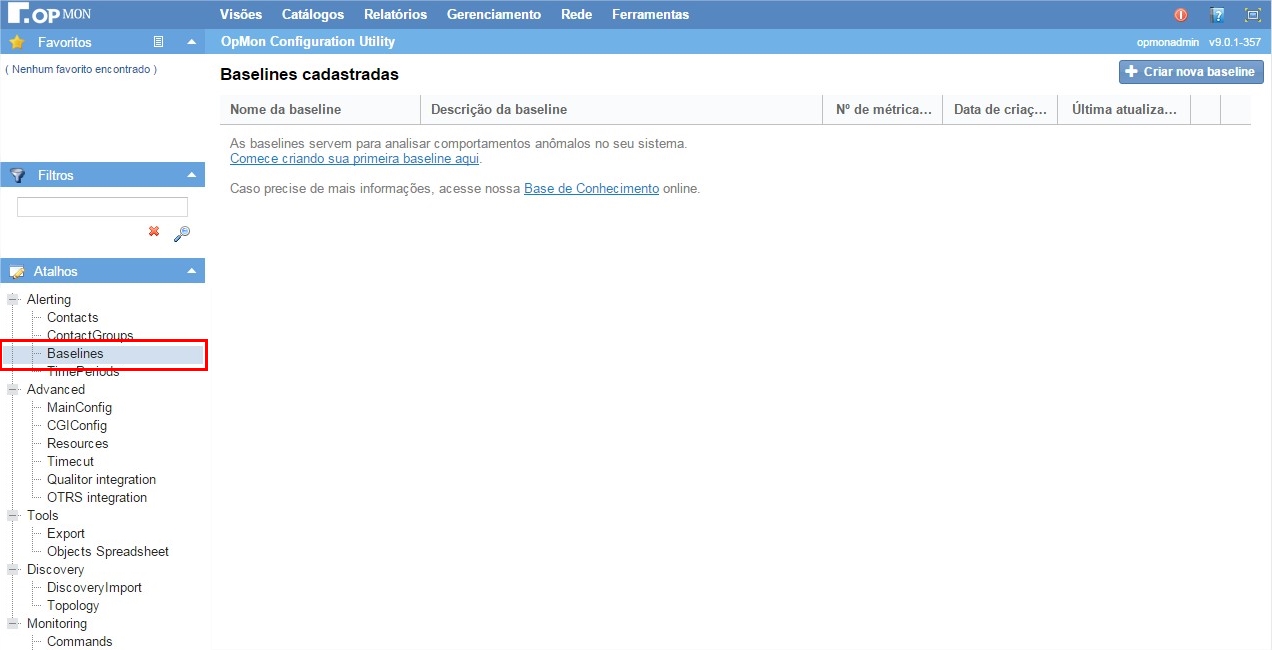Click the Filtros text input field
1272x650 pixels.
(102, 207)
